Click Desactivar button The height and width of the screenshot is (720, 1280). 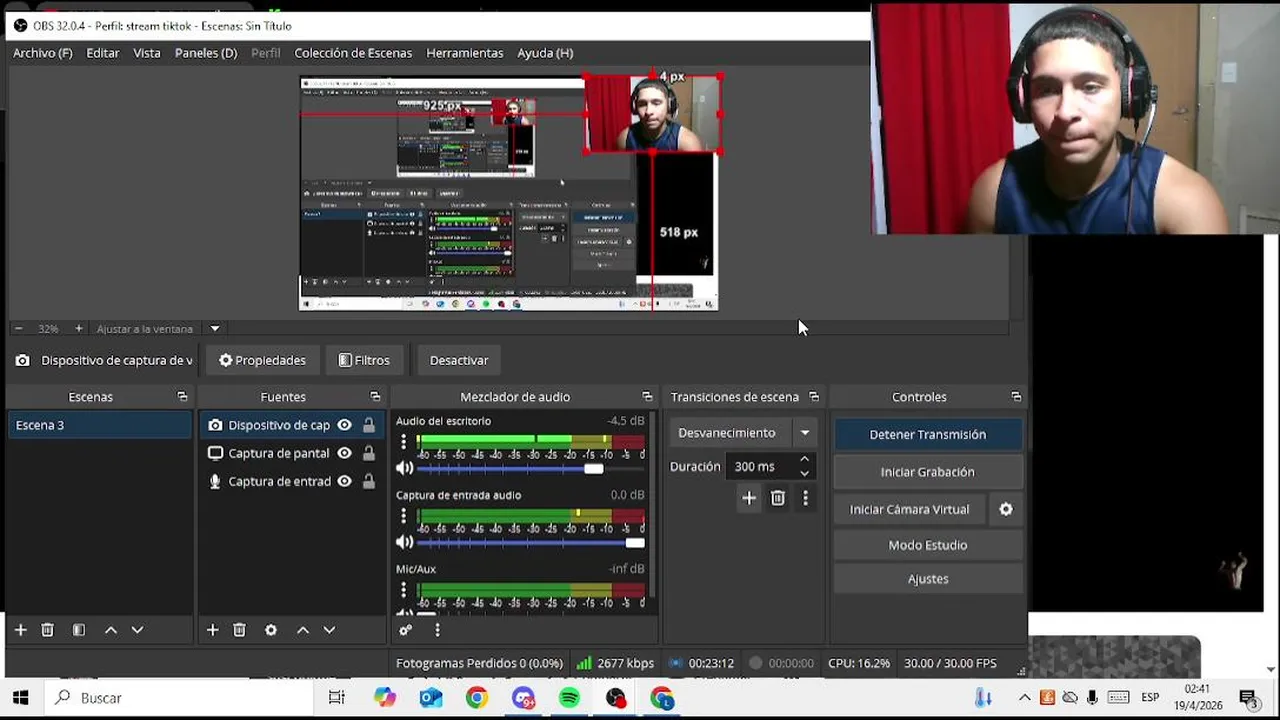459,360
